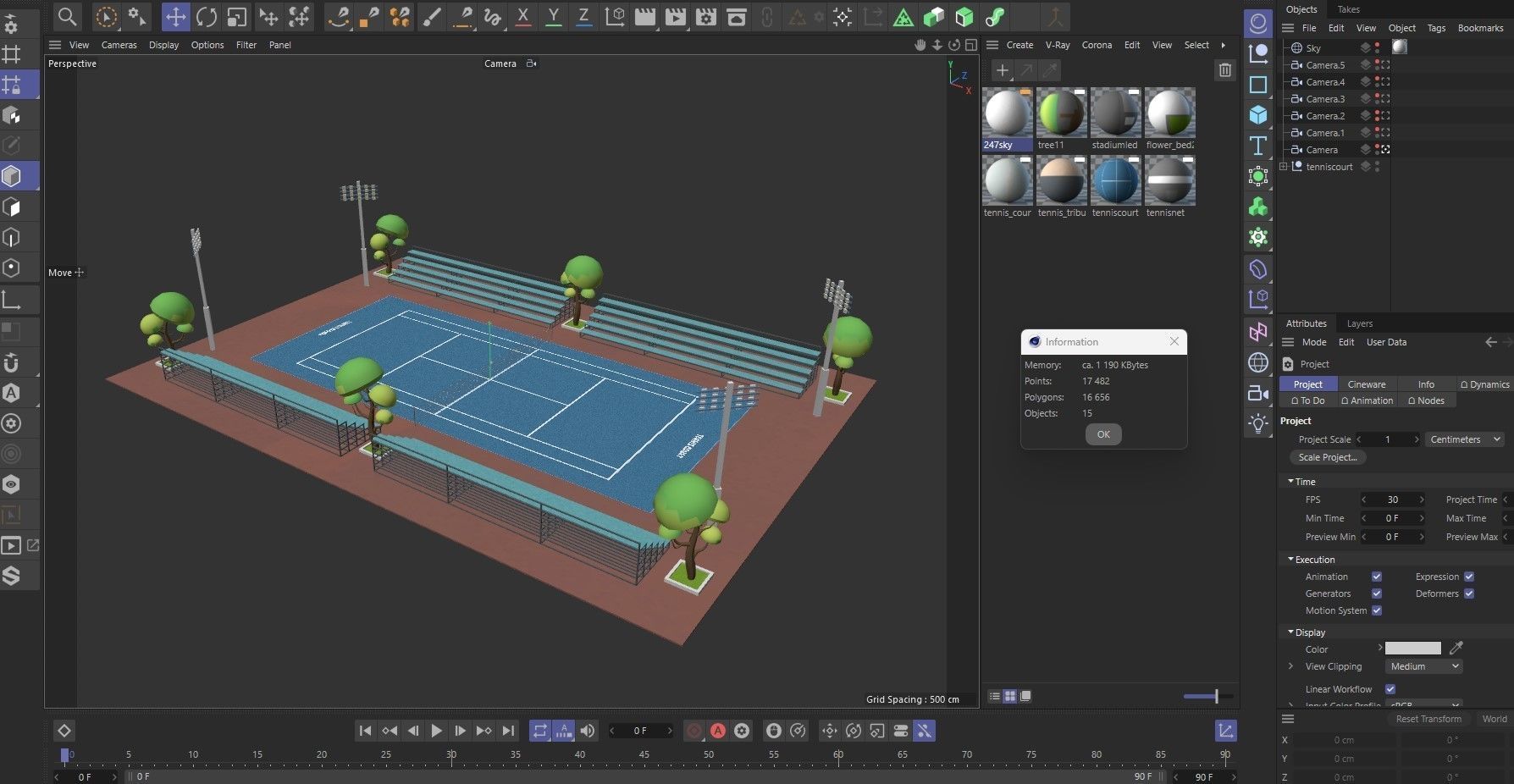The image size is (1514, 784).
Task: Open the World coordinate dropdown
Action: pos(1494,719)
